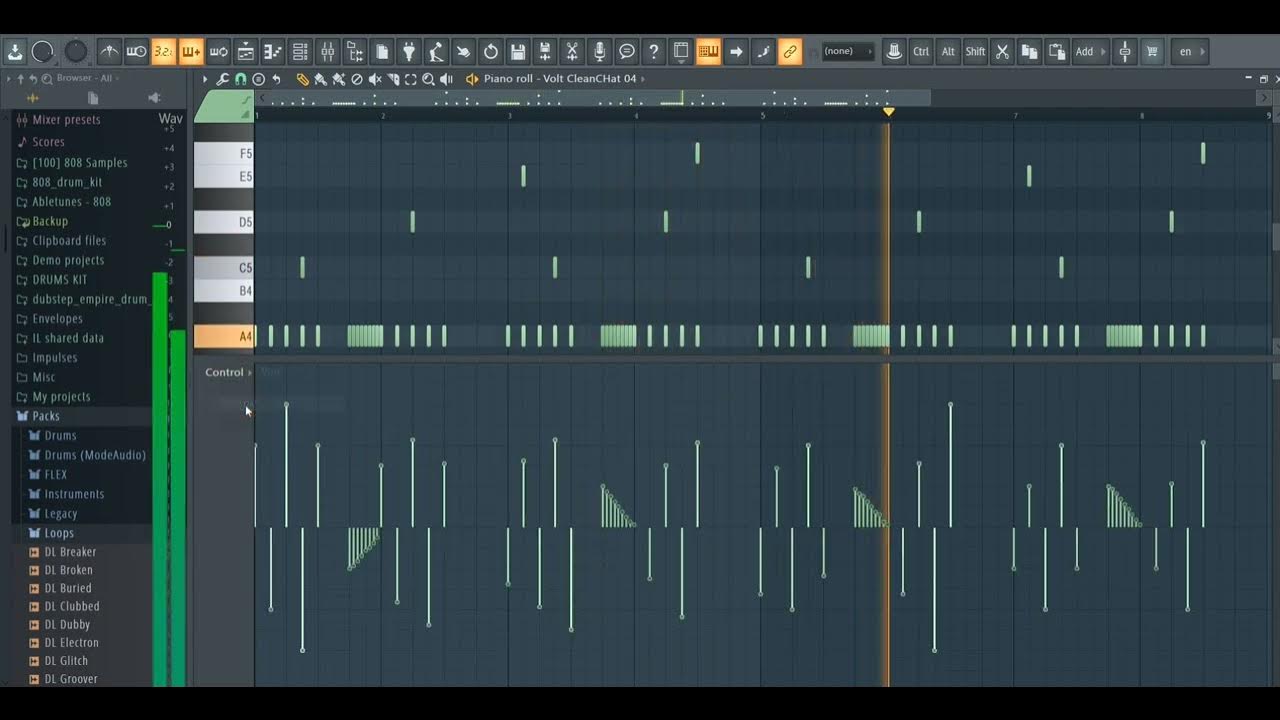Open the Channel rack window
Viewport: 1280px width, 720px height.
pos(300,51)
